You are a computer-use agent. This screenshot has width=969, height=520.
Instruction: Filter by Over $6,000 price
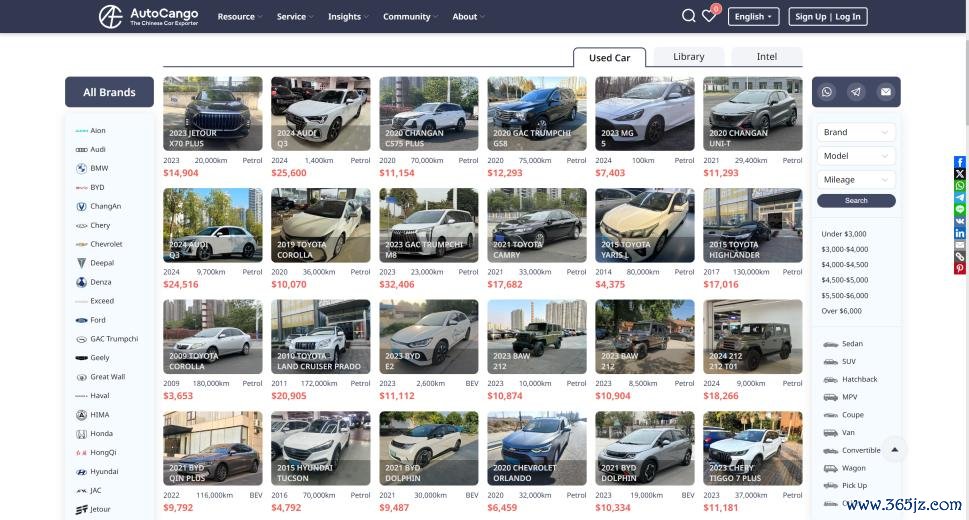[841, 311]
